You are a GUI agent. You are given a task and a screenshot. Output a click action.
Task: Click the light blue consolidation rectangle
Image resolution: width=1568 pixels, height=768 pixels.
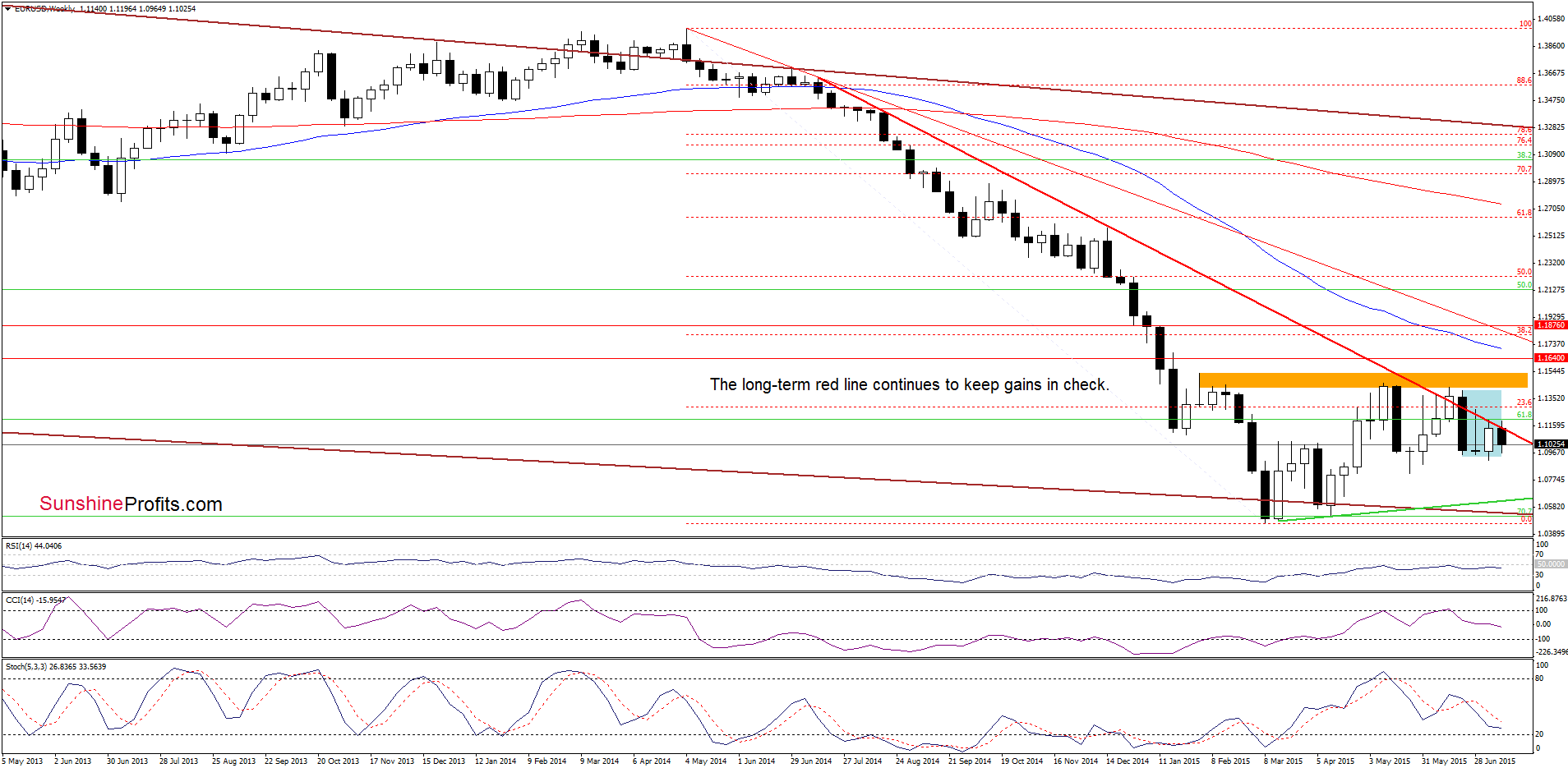coord(1482,422)
